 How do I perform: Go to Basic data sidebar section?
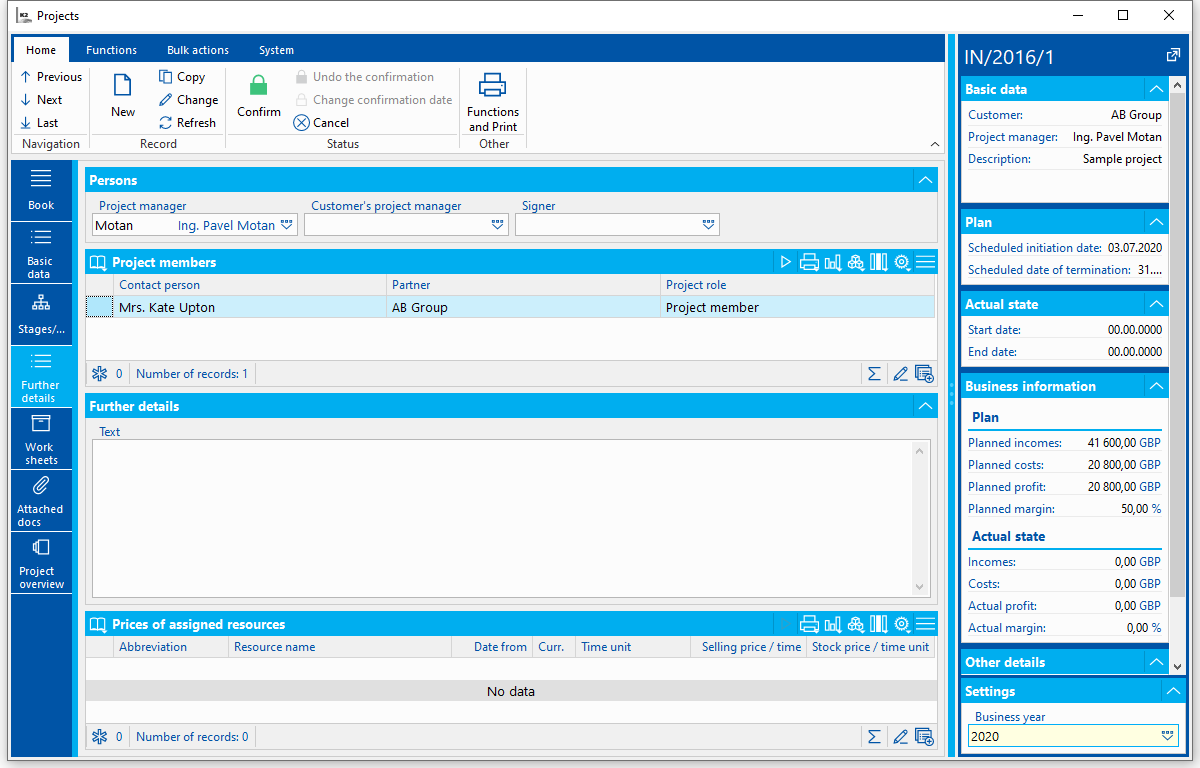[x=41, y=253]
